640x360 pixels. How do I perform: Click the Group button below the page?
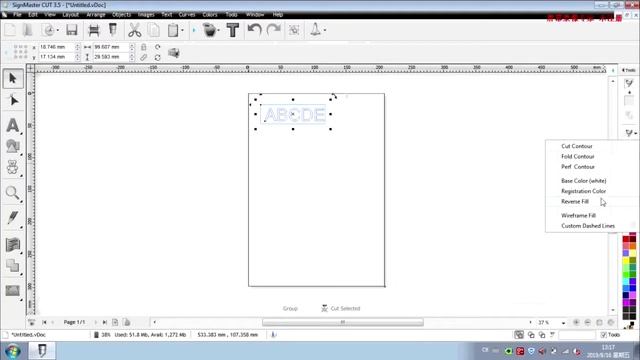(x=290, y=308)
